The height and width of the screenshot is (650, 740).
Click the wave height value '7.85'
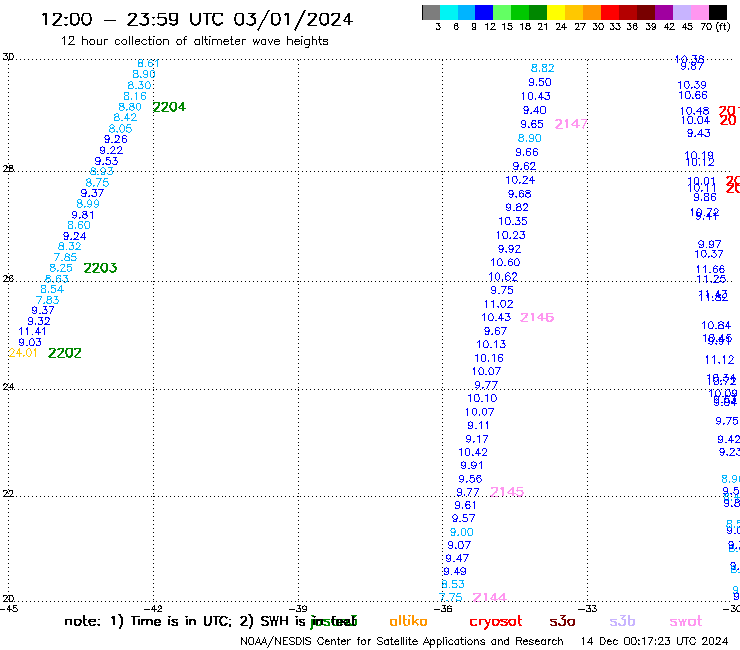point(65,257)
